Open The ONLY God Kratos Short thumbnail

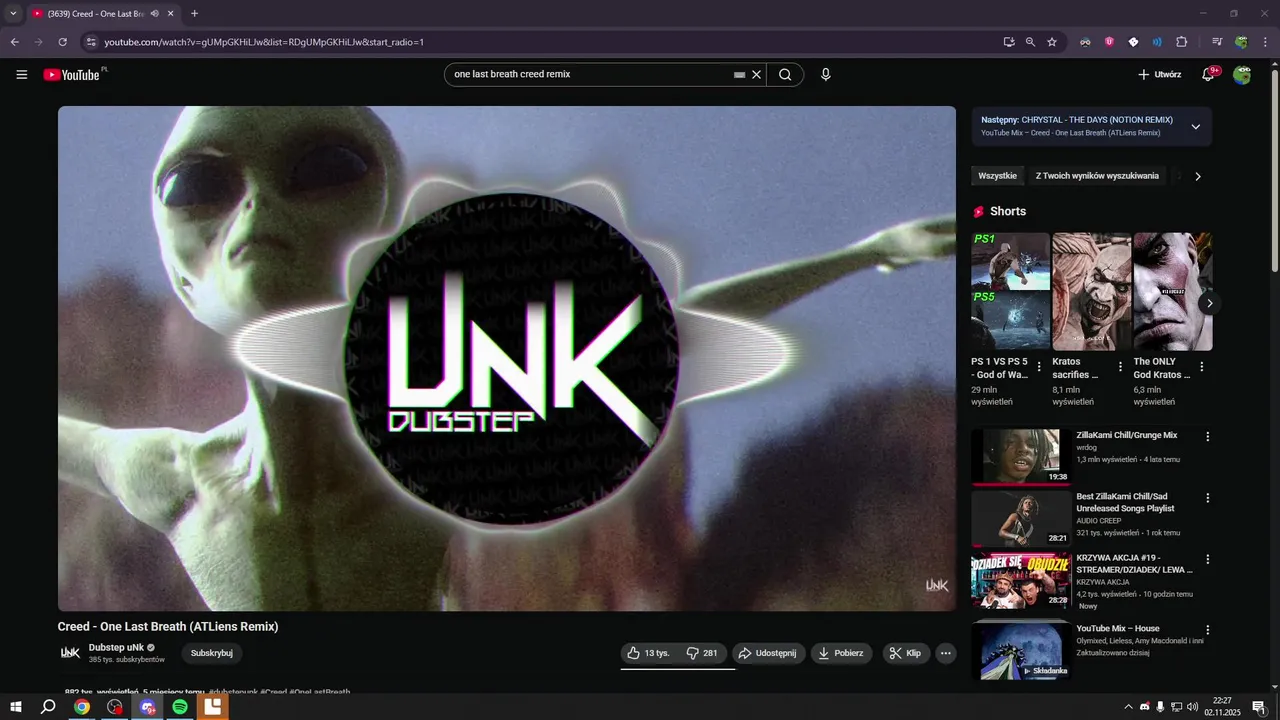tap(1172, 292)
